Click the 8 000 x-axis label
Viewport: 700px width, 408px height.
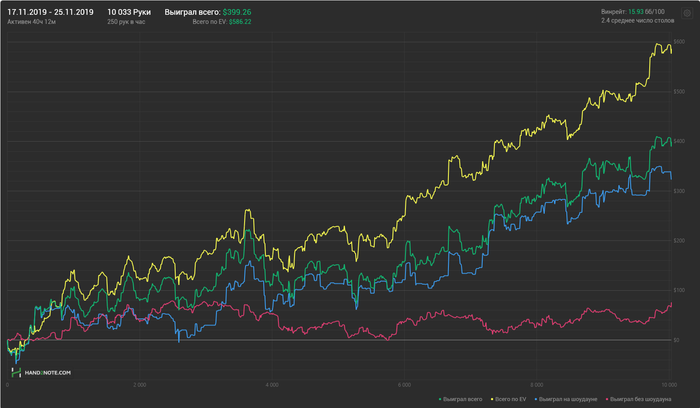point(537,385)
